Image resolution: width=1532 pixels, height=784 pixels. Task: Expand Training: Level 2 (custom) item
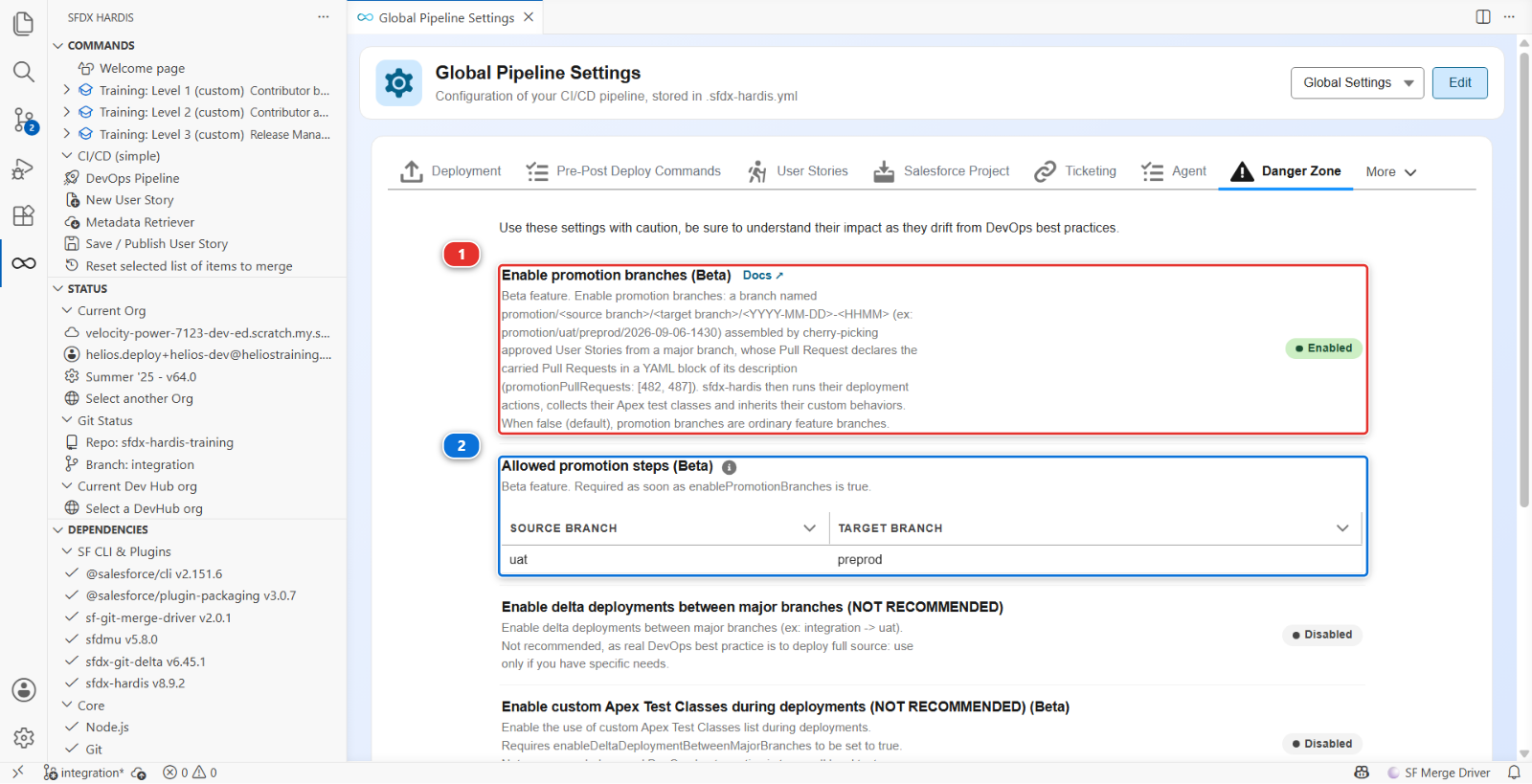click(67, 112)
